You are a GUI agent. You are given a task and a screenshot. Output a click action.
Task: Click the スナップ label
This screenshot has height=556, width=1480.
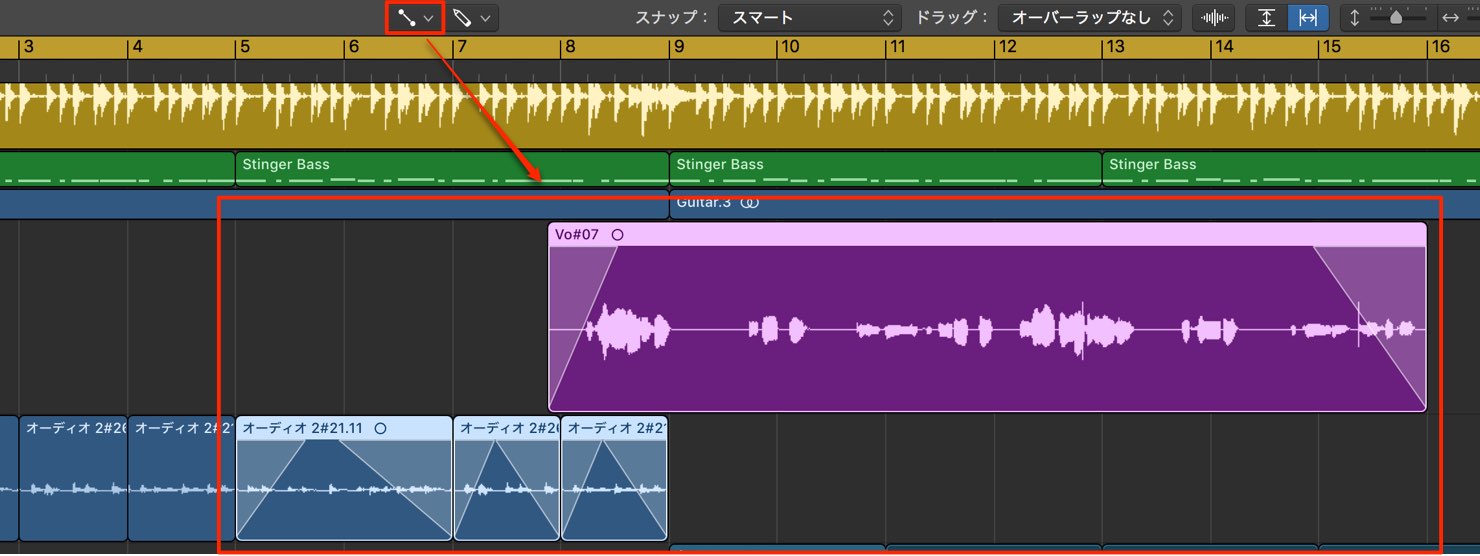coord(673,17)
